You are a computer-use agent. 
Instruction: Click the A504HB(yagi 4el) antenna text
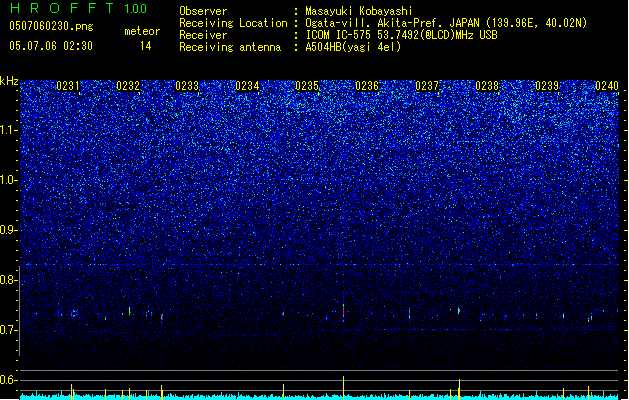pos(353,47)
